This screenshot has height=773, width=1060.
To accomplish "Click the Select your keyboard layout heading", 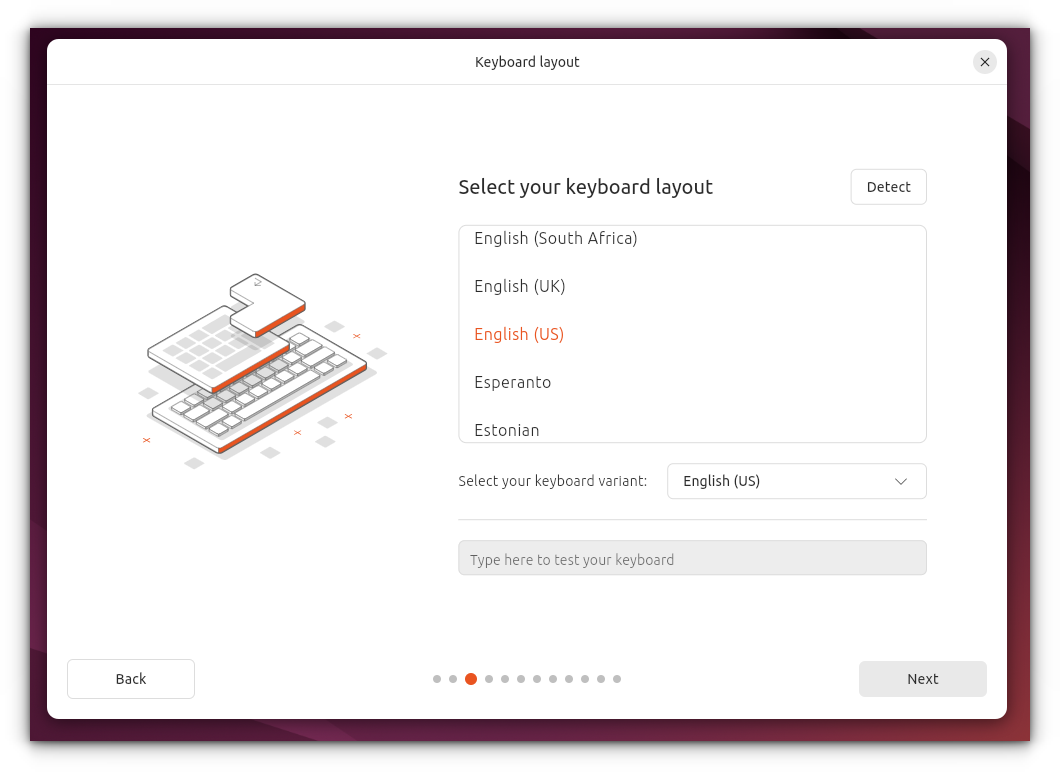I will pyautogui.click(x=585, y=186).
